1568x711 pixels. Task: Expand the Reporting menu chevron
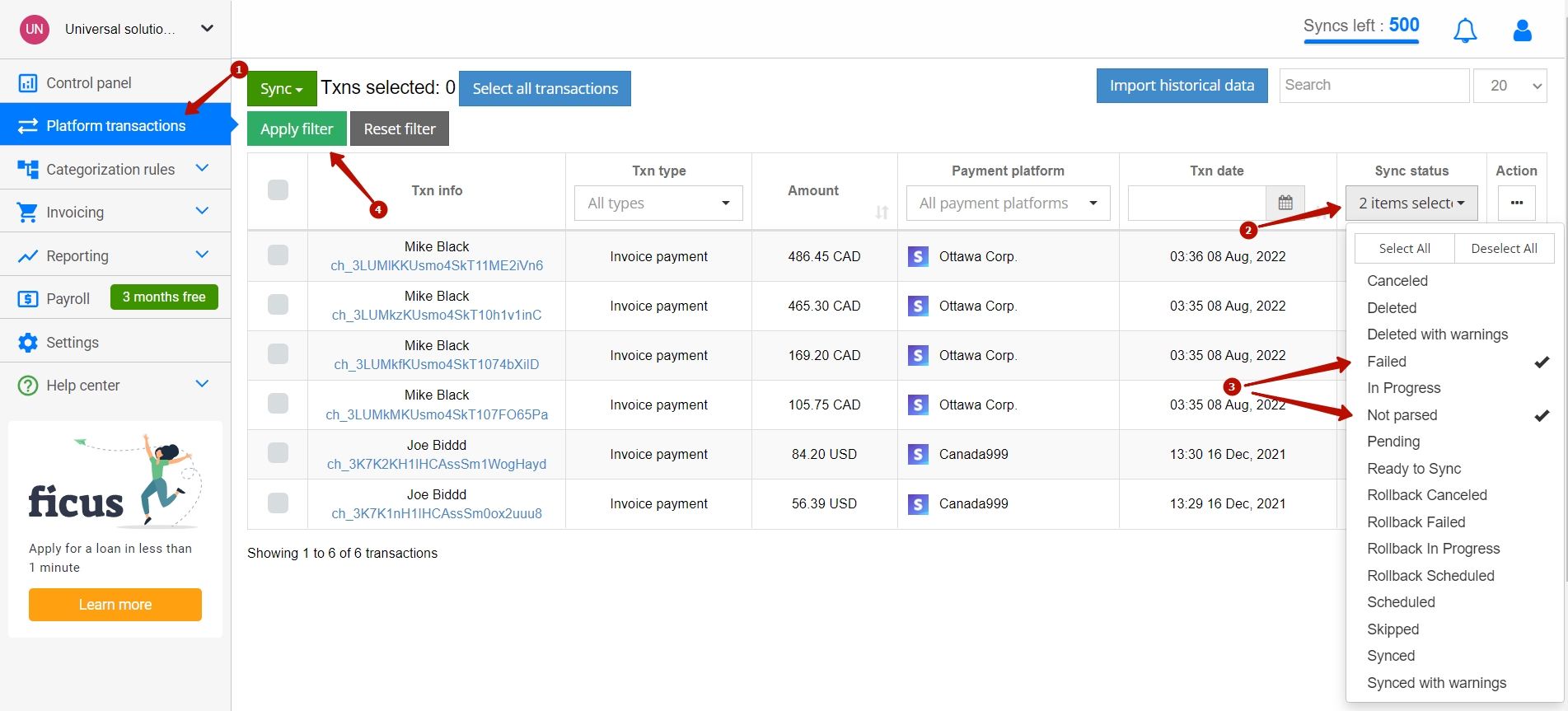pos(202,255)
